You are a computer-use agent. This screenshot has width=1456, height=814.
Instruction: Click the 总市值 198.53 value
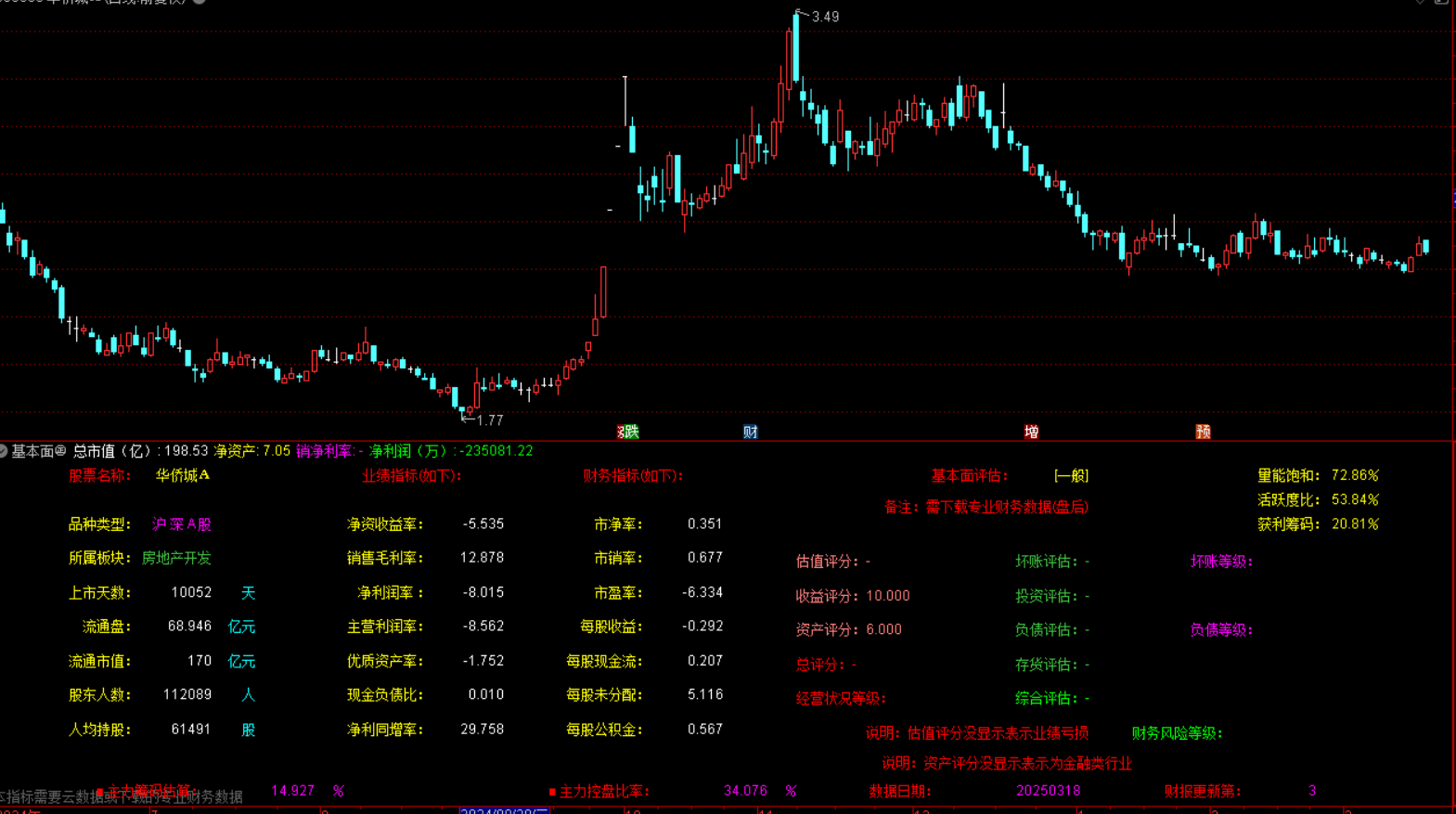point(186,451)
